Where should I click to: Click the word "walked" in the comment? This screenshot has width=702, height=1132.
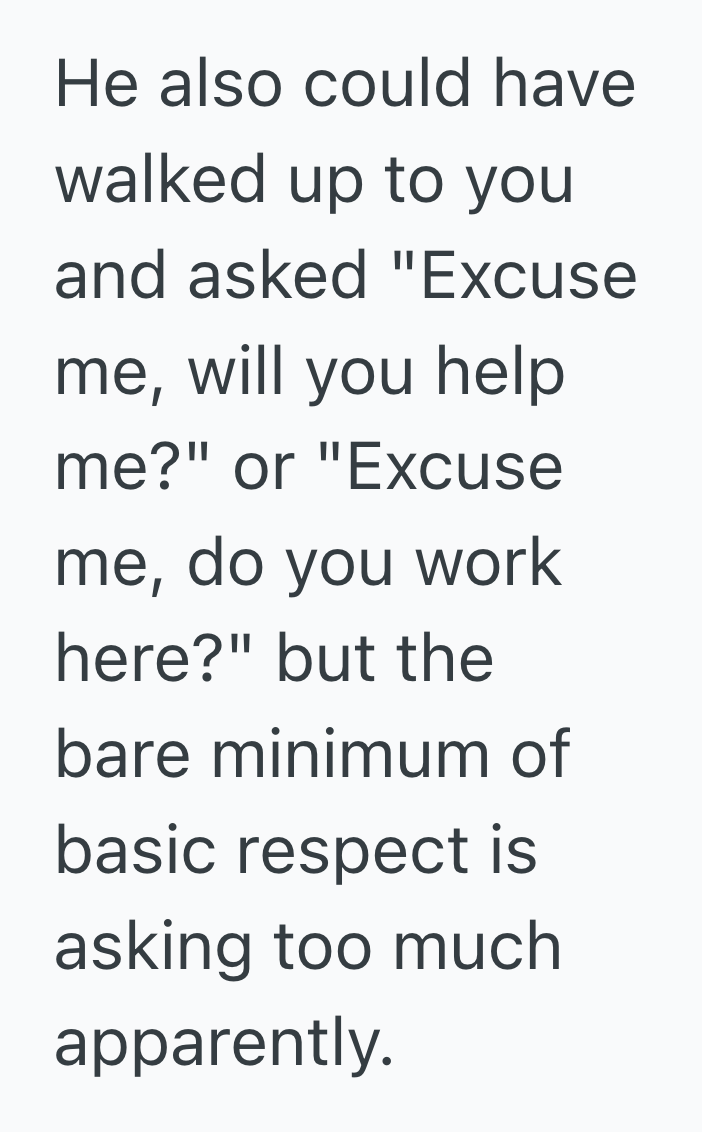click(x=161, y=180)
